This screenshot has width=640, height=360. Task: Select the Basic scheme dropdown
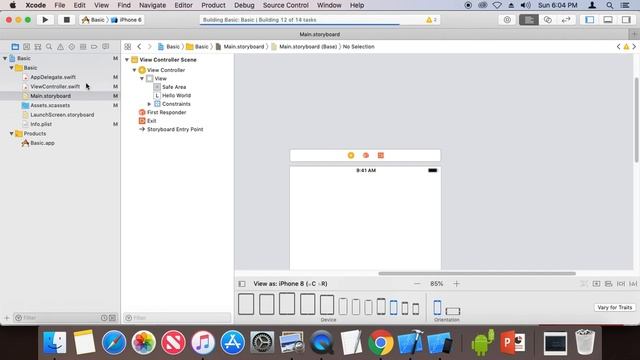93,20
